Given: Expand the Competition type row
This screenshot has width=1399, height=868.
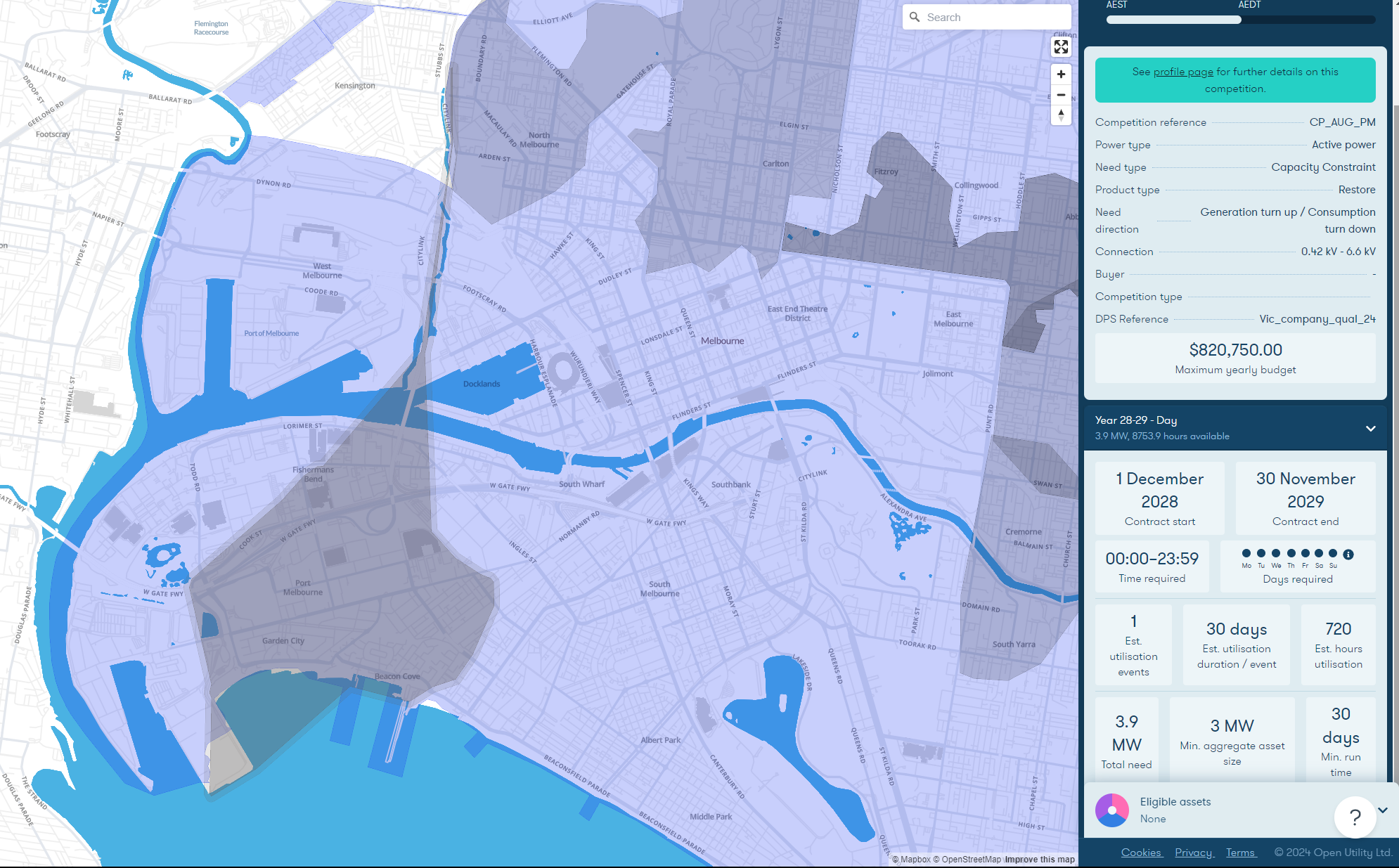Looking at the screenshot, I should [x=1138, y=297].
